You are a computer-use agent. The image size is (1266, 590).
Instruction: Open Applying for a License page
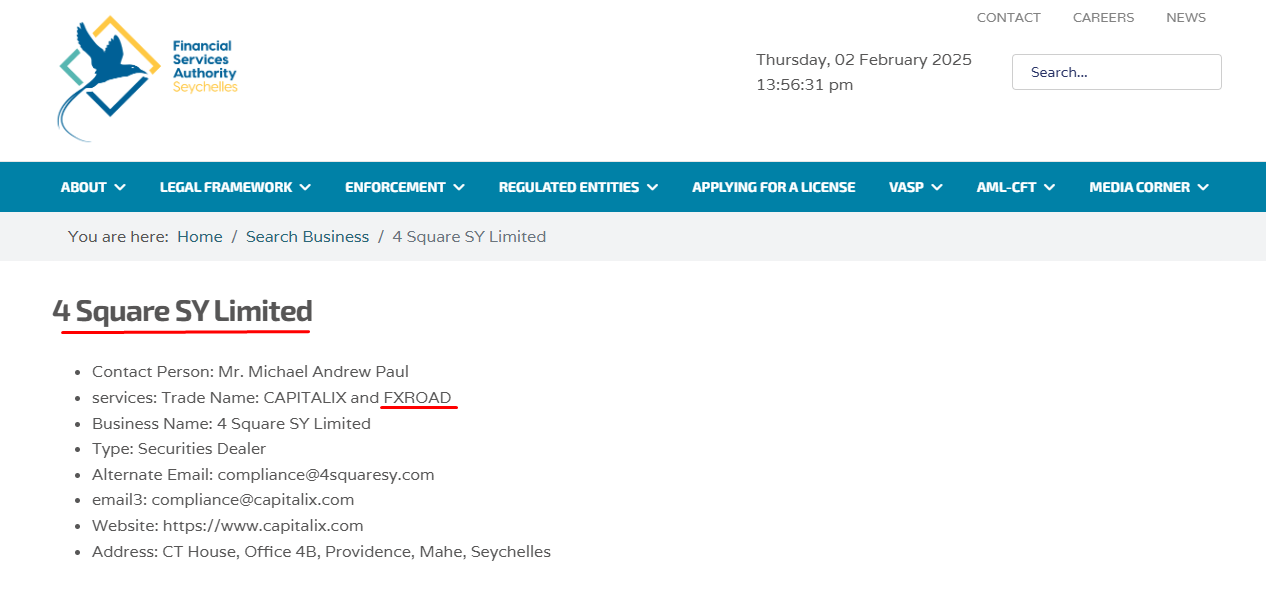[x=773, y=187]
